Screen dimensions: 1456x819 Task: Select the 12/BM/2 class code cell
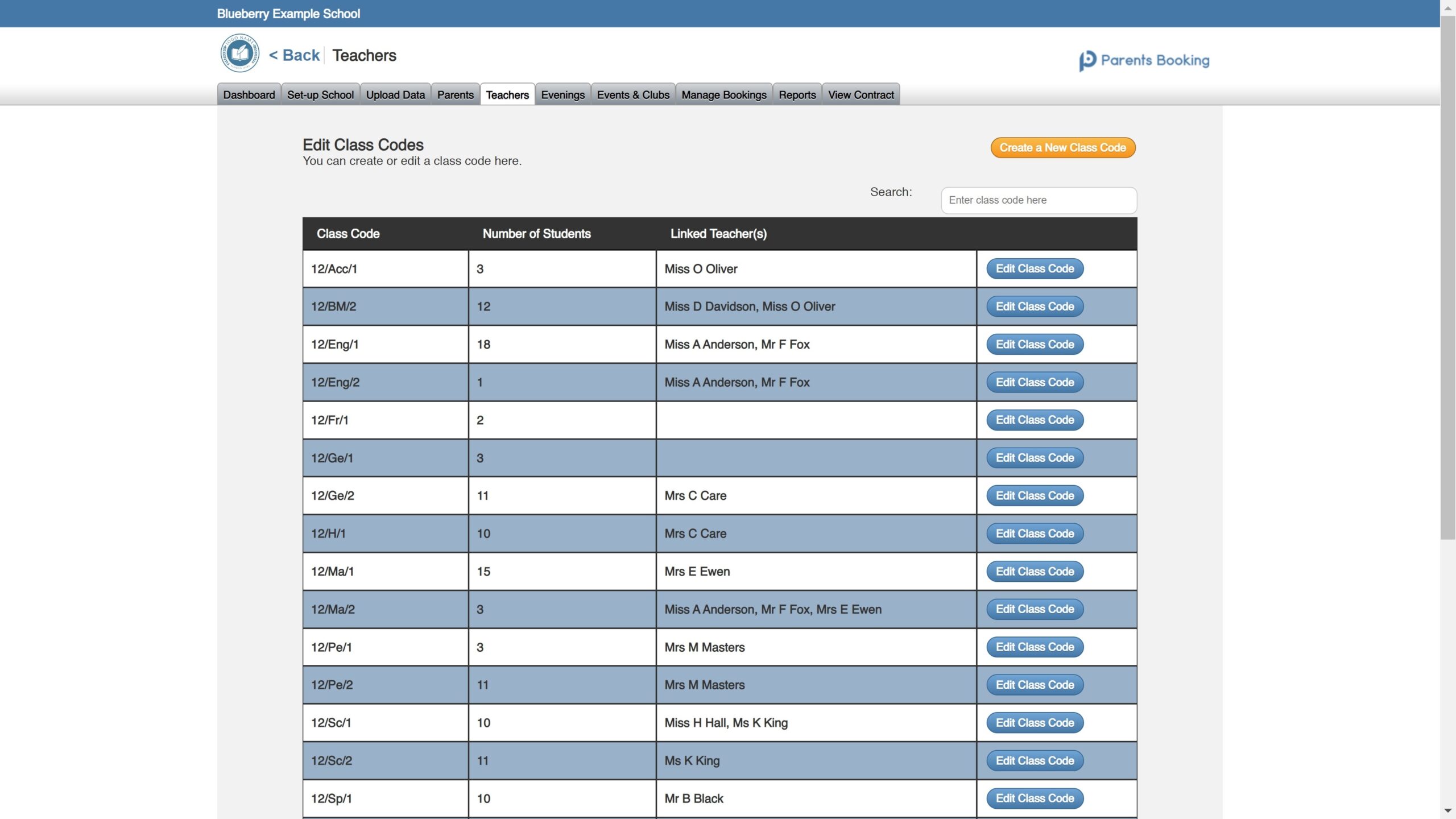tap(386, 307)
